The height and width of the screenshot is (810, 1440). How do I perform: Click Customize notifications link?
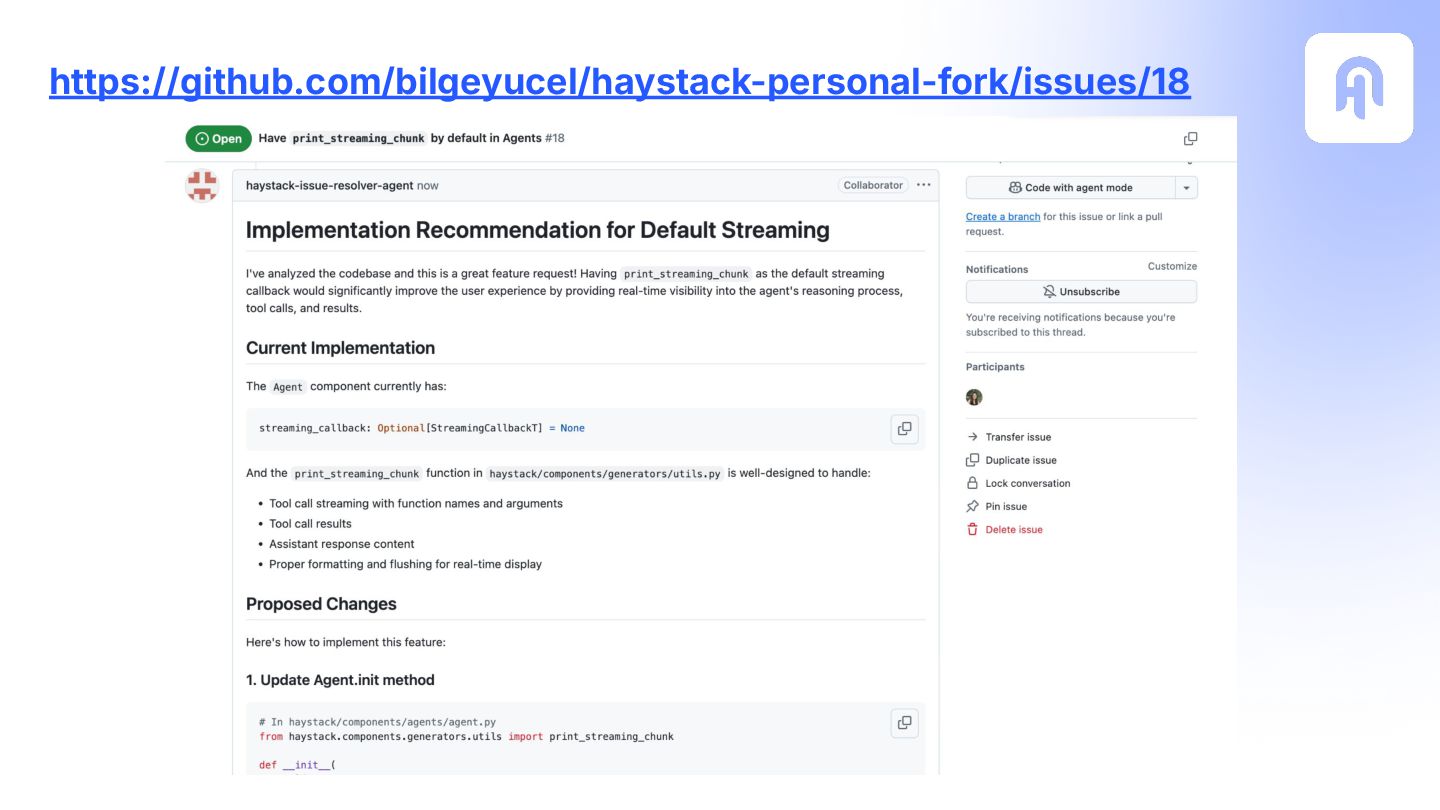[1172, 266]
